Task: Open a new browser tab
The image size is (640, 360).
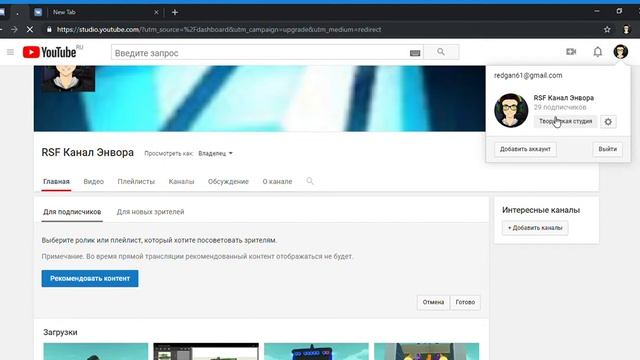Action: coord(175,12)
